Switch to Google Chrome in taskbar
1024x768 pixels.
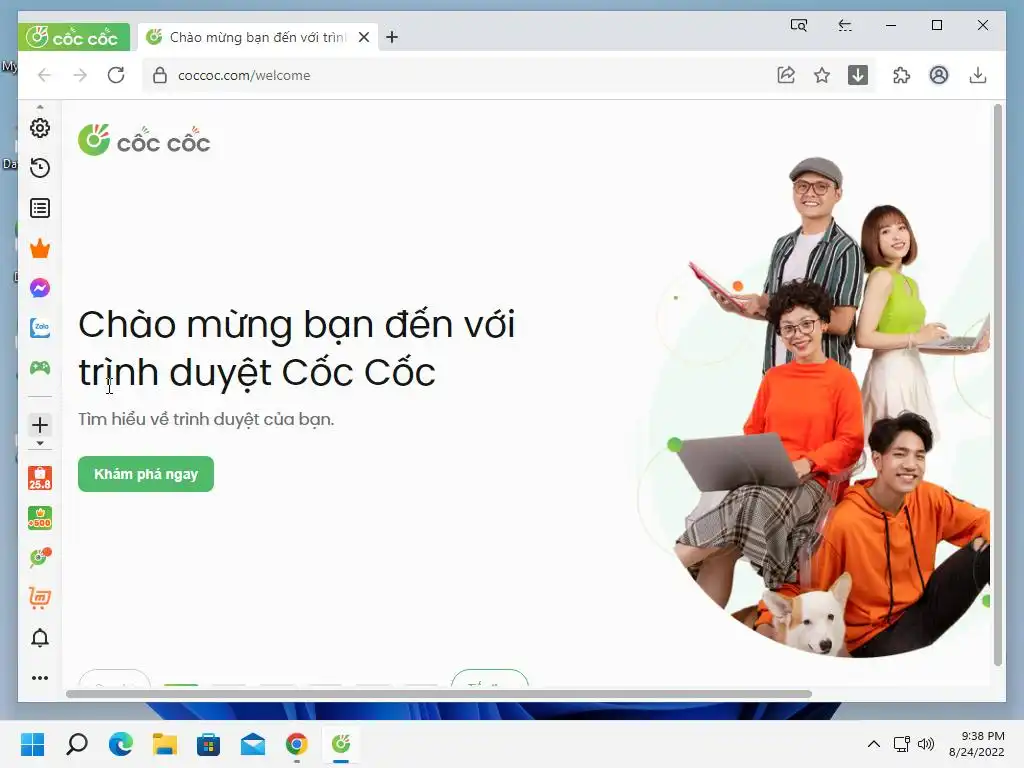(296, 744)
